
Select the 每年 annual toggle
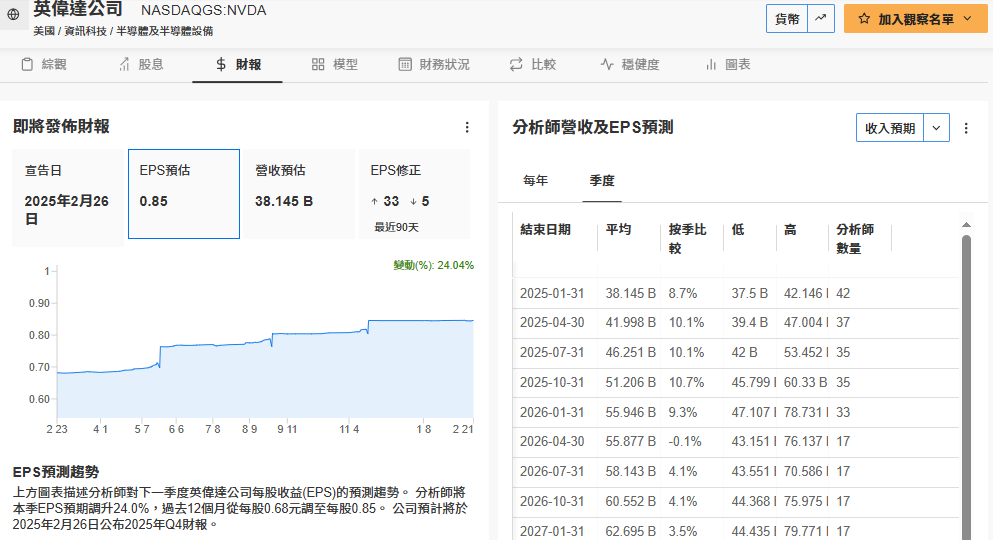535,181
